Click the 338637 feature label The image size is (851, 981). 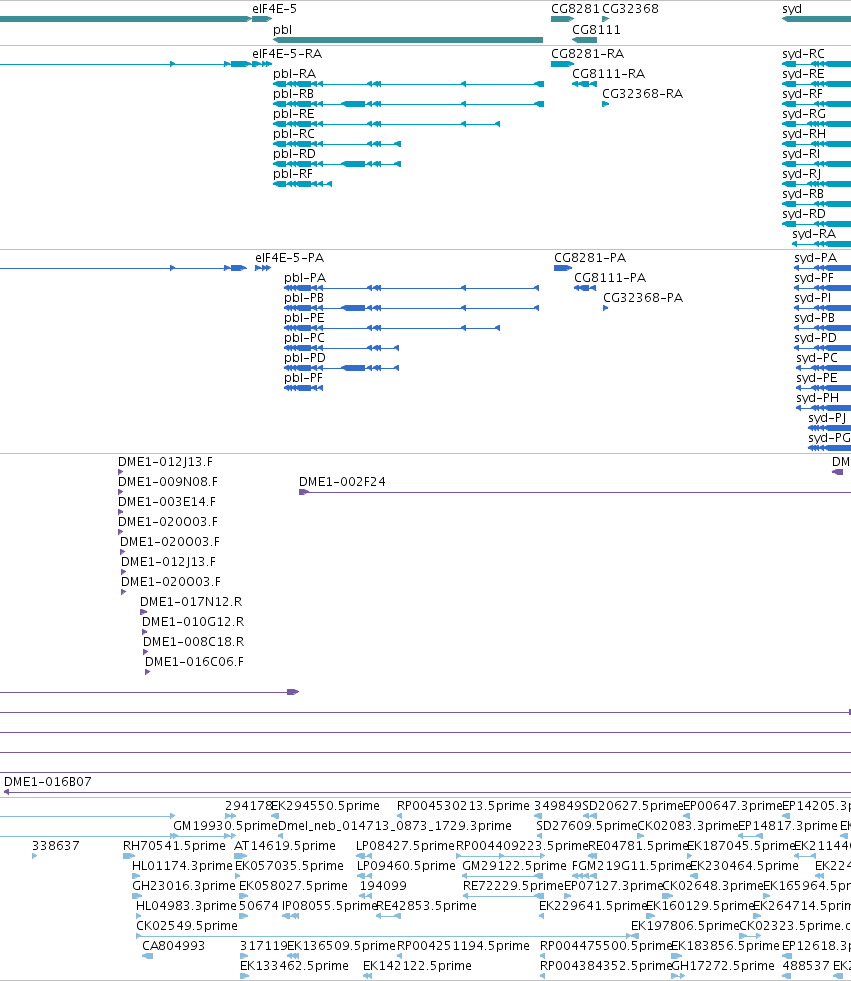coord(56,846)
